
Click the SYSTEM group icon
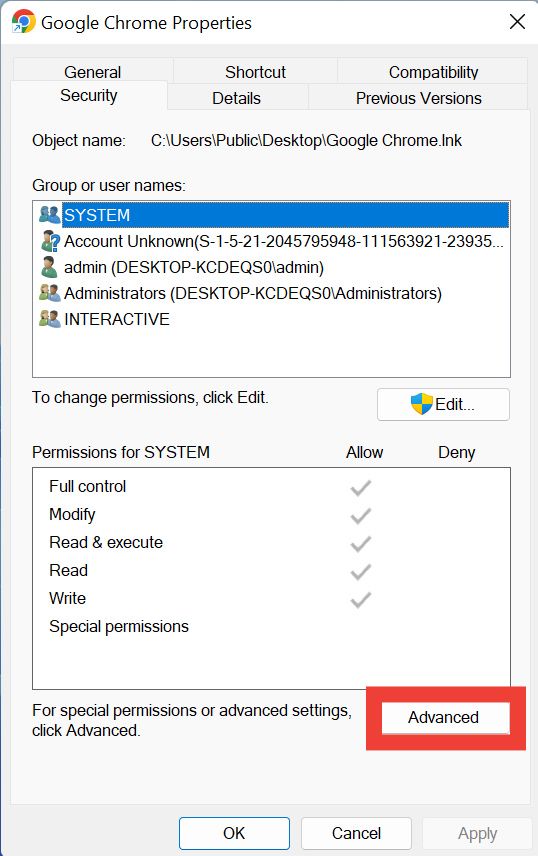[x=50, y=215]
